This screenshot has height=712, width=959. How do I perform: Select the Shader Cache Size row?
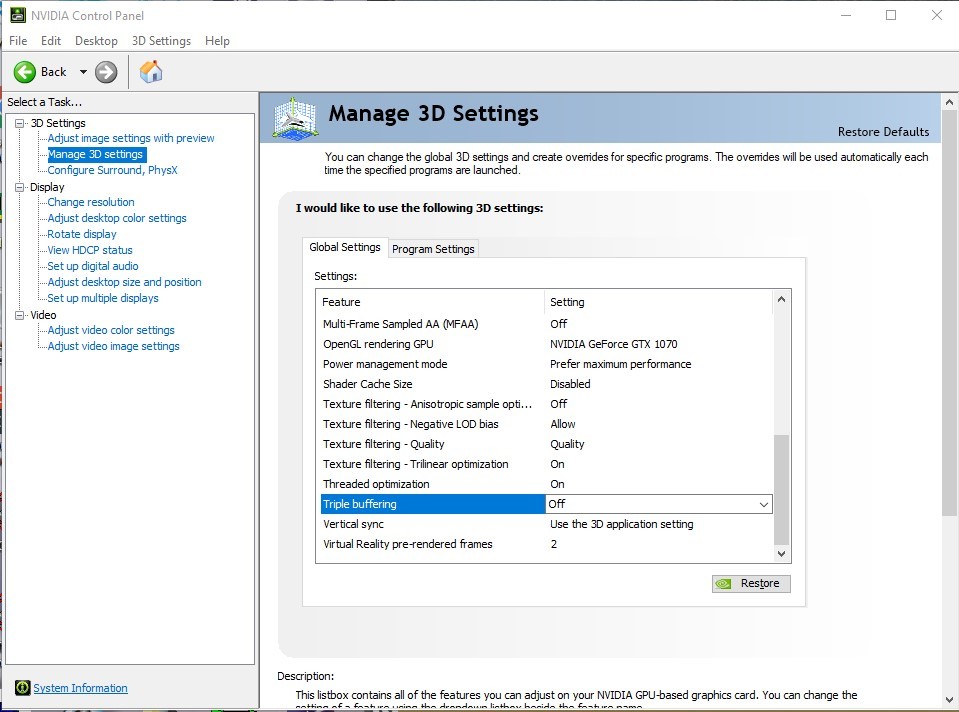click(546, 384)
